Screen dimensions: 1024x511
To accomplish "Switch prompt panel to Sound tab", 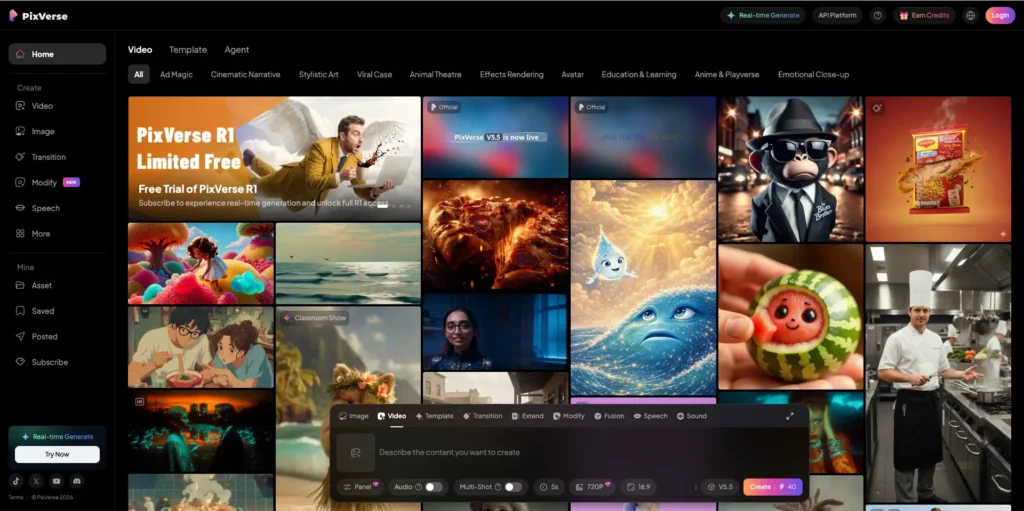I will tap(692, 416).
